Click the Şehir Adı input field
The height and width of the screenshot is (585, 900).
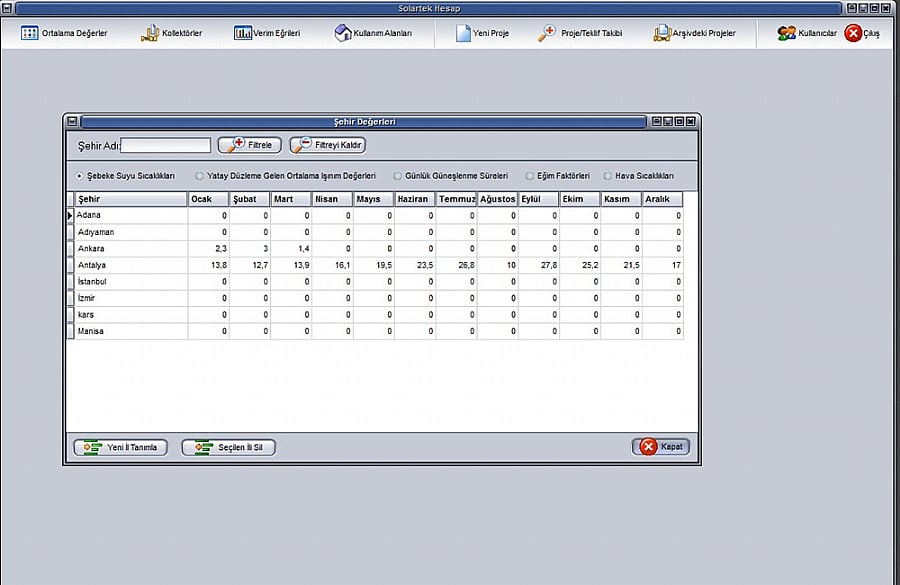tap(166, 145)
